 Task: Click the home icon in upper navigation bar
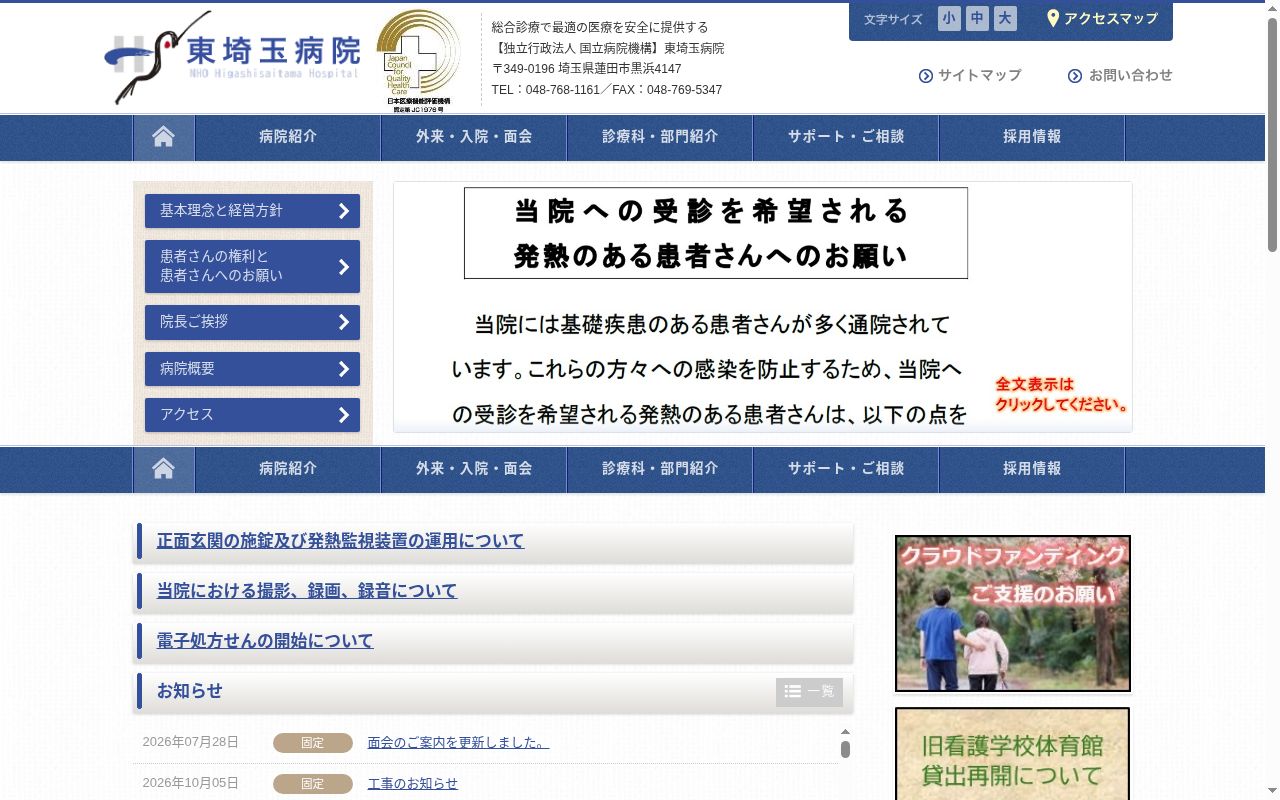164,137
